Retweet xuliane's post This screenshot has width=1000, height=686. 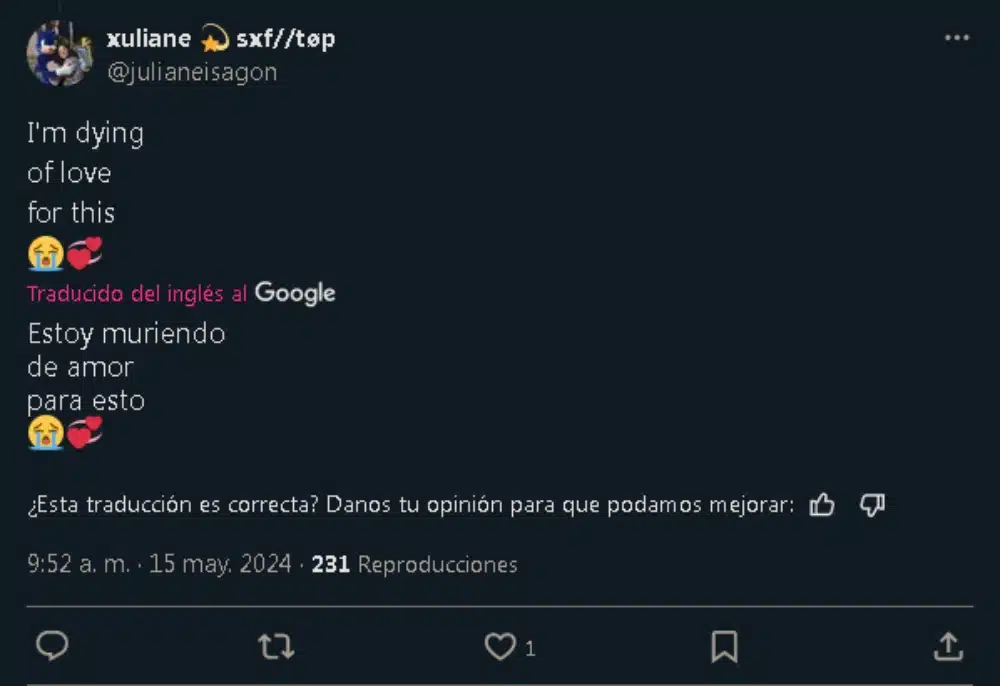pyautogui.click(x=276, y=646)
